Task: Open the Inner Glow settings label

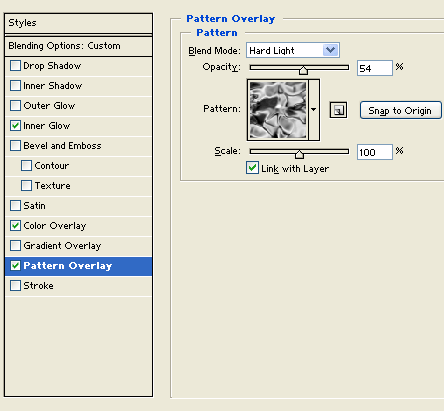Action: coord(47,126)
